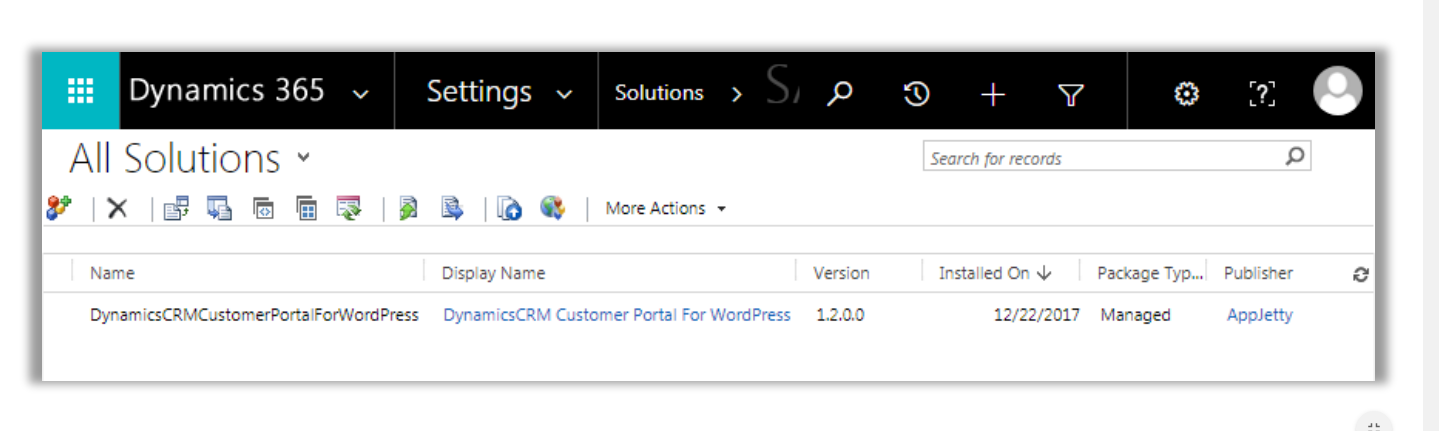
Task: Open DynamicsCRM Customer Portal For WordPress link
Action: [617, 315]
